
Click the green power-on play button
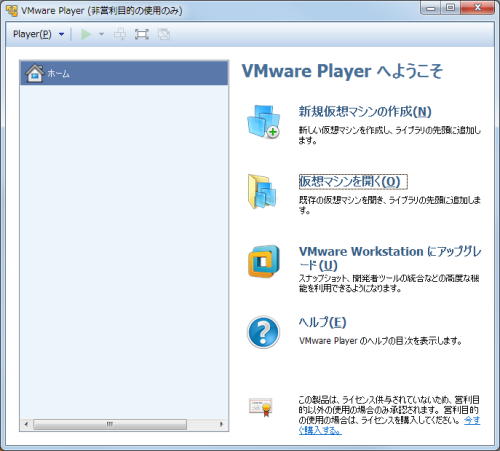click(x=86, y=34)
